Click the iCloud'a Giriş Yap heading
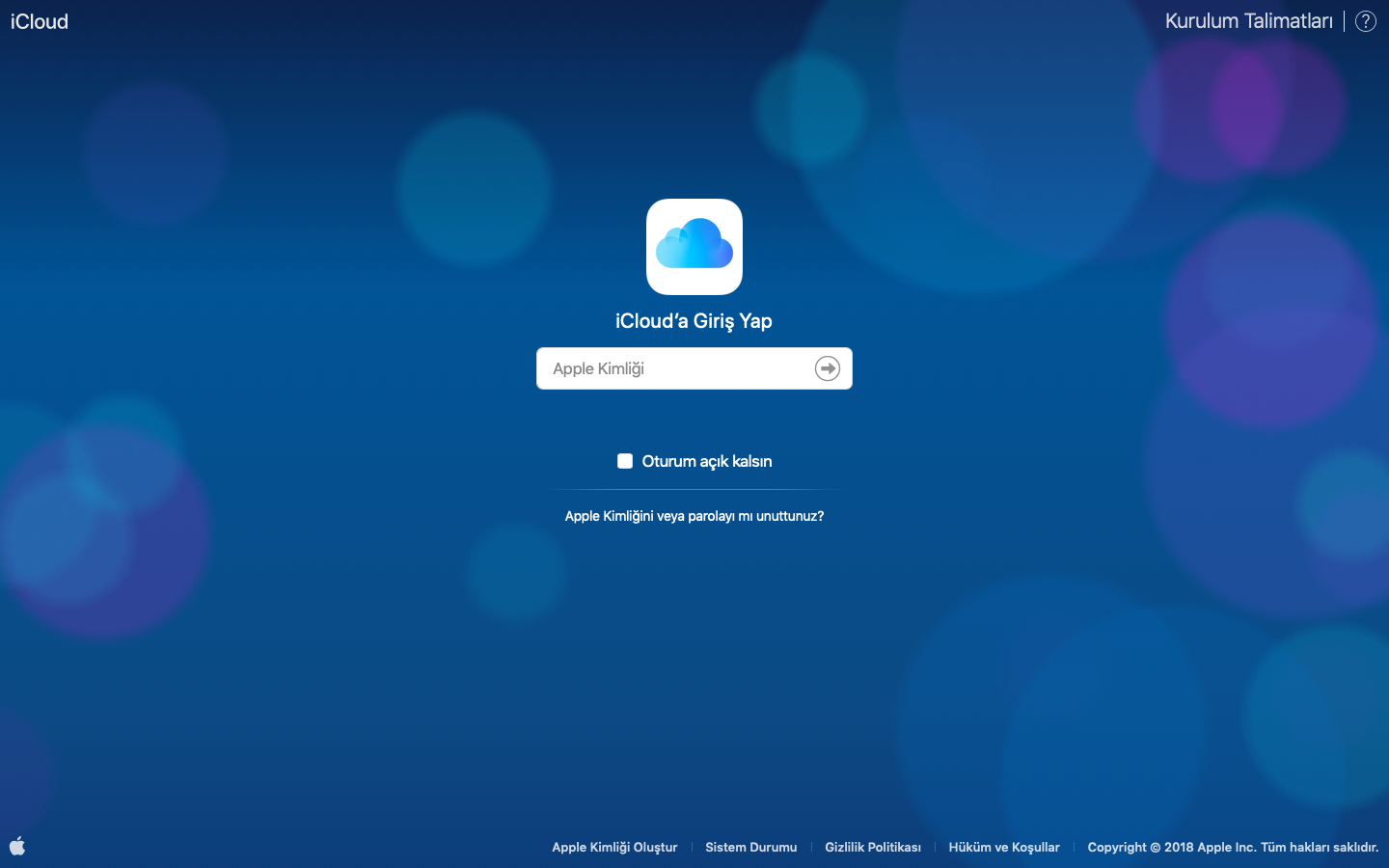Screen dimensions: 1389x868 tap(694, 321)
